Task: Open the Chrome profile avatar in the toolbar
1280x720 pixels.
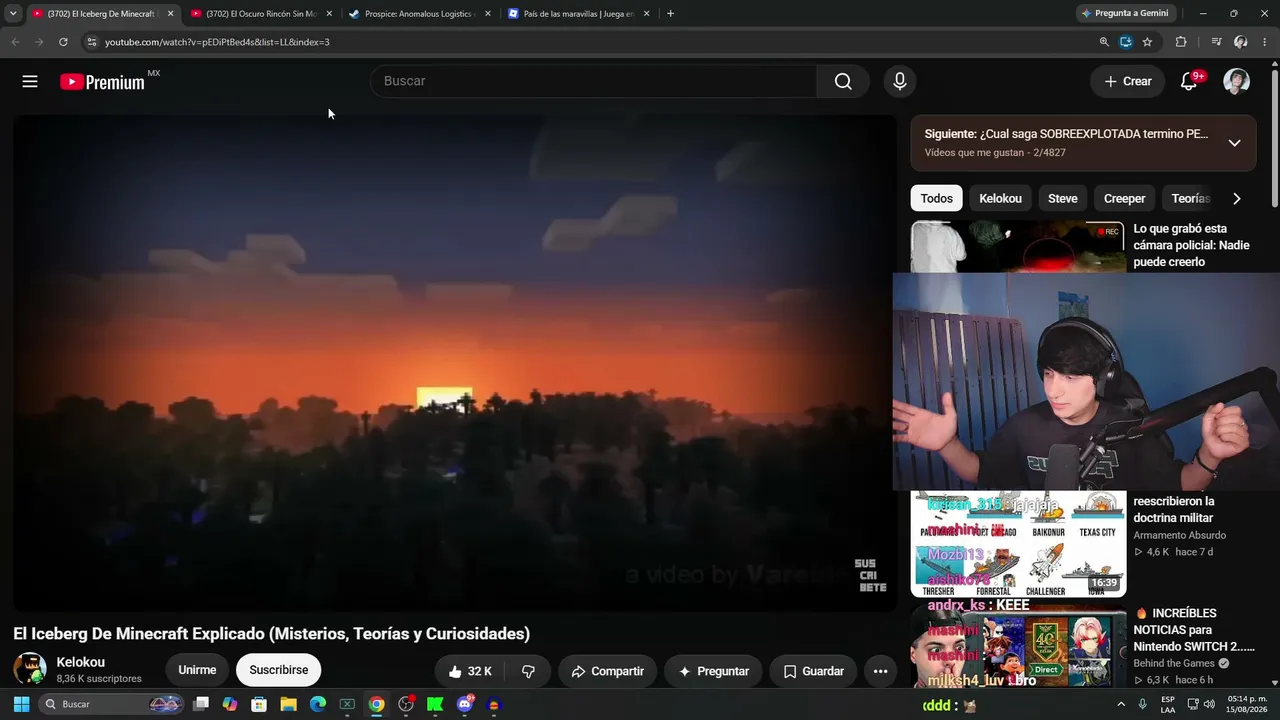Action: [x=1241, y=42]
